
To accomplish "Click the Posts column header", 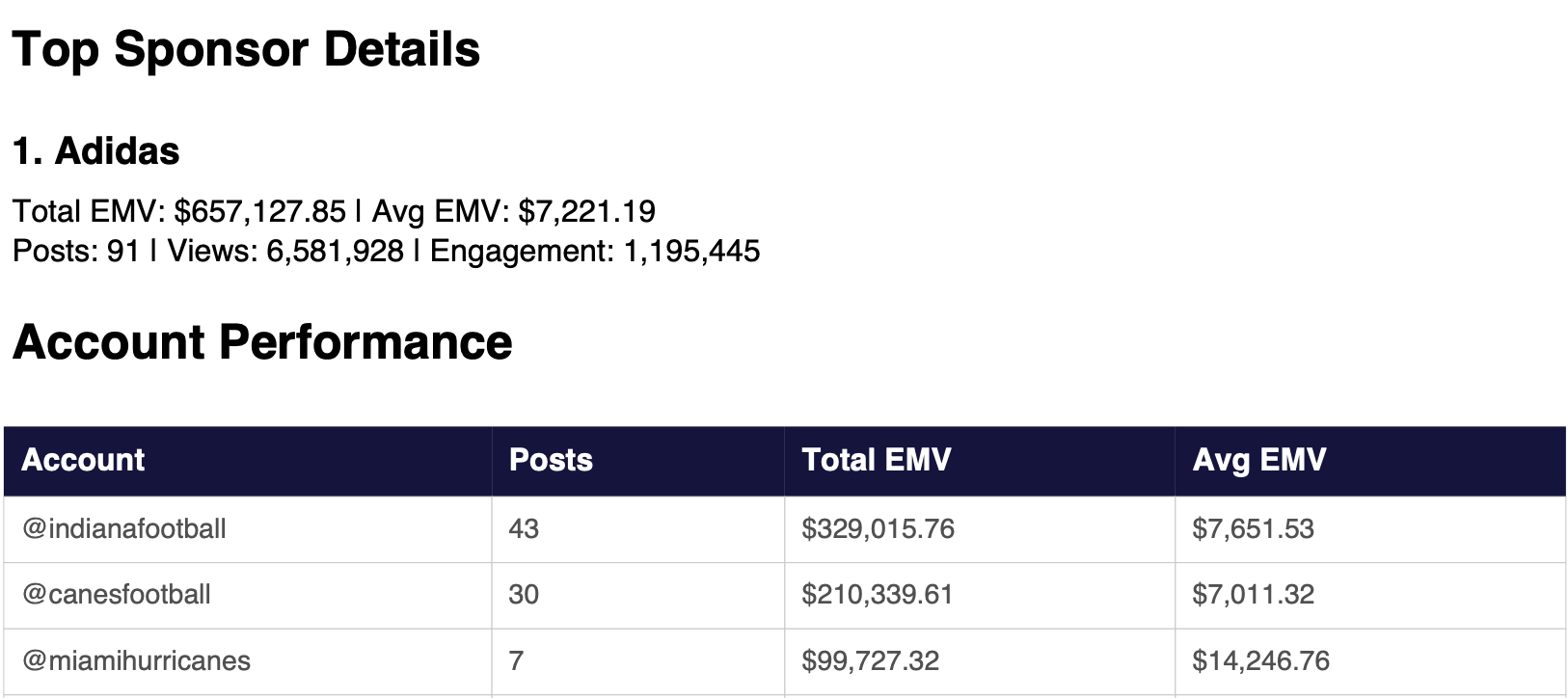I will [x=551, y=460].
